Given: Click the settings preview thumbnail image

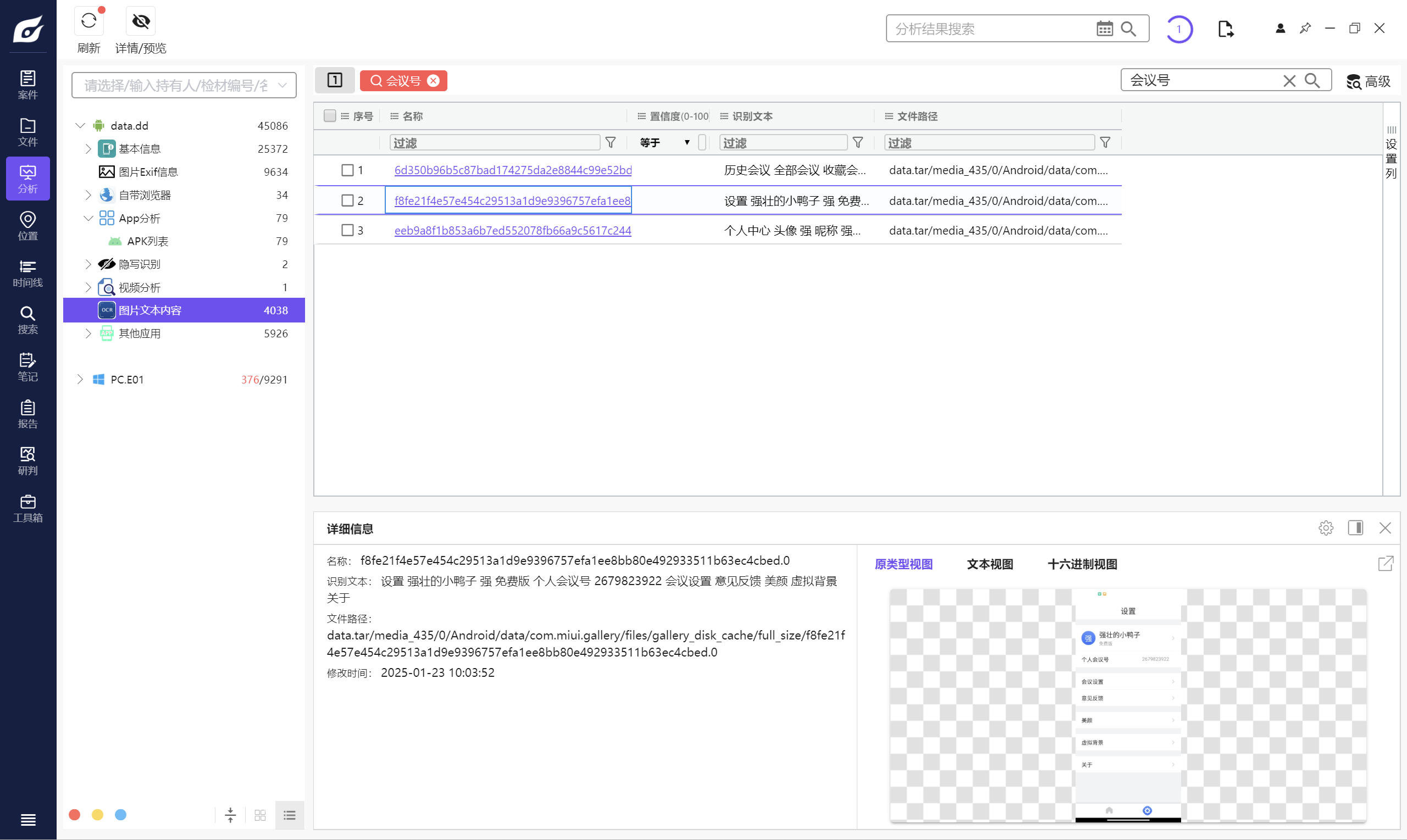Looking at the screenshot, I should point(1128,705).
